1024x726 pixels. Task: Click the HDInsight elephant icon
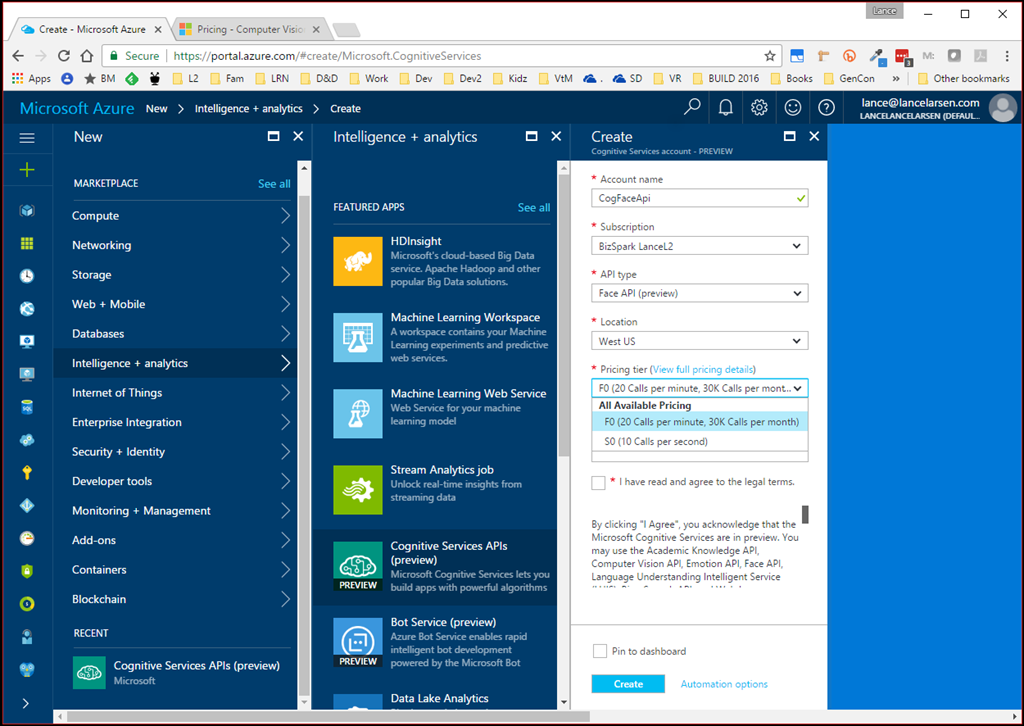pos(358,261)
